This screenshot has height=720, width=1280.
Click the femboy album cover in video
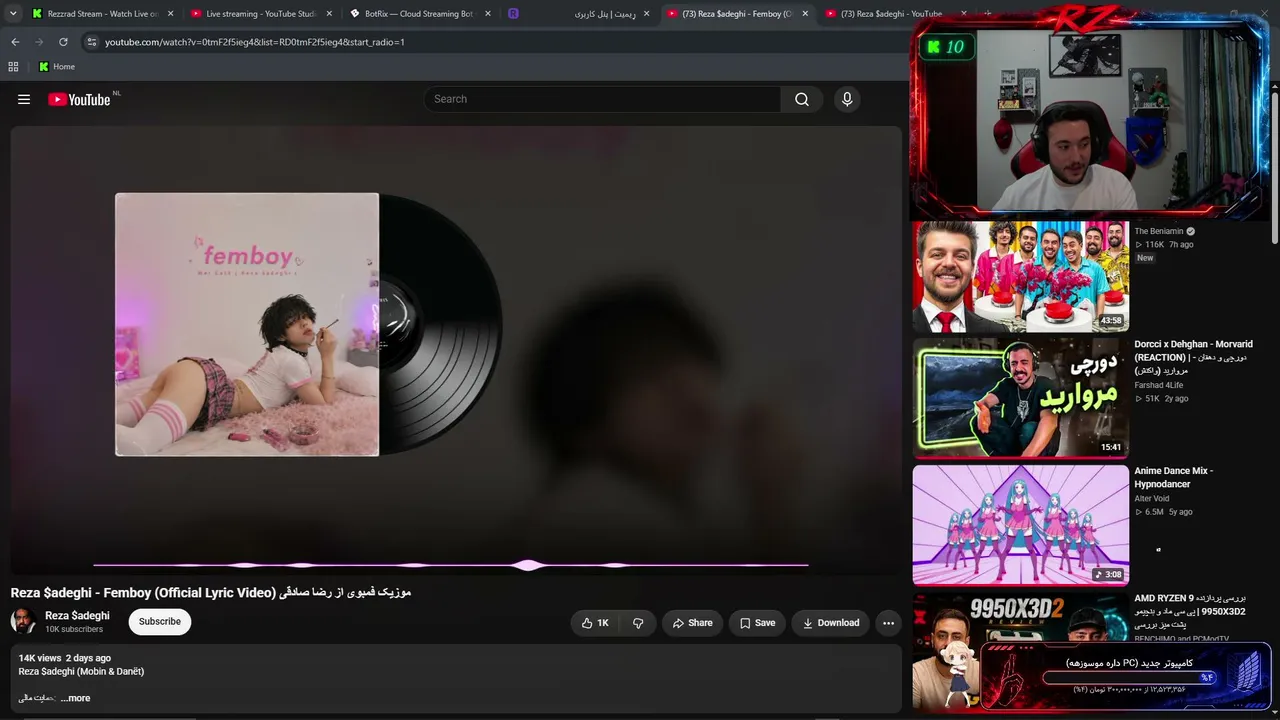247,324
